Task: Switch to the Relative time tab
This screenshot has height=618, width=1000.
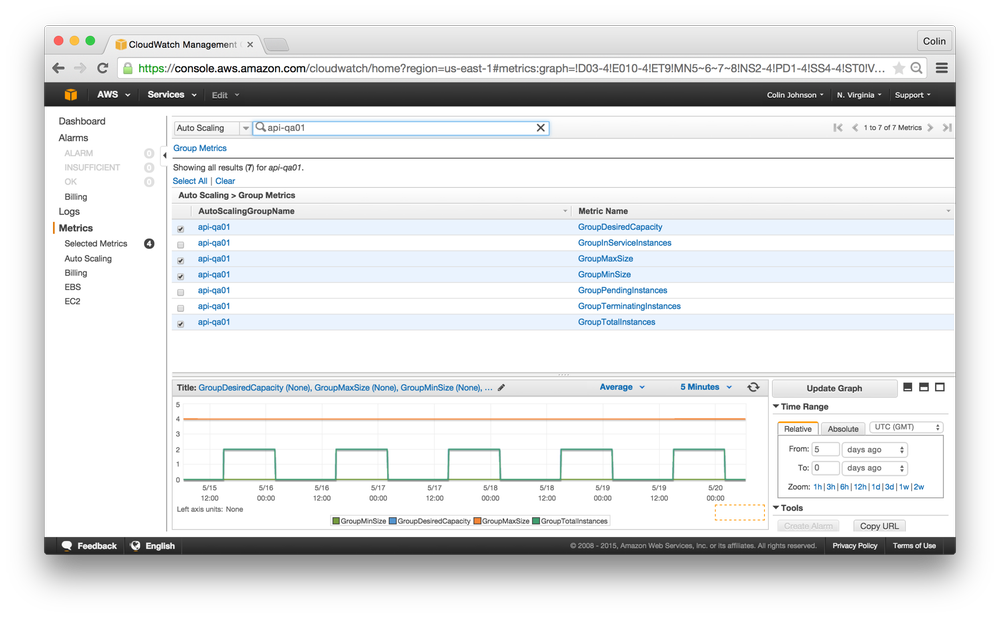Action: tap(798, 429)
